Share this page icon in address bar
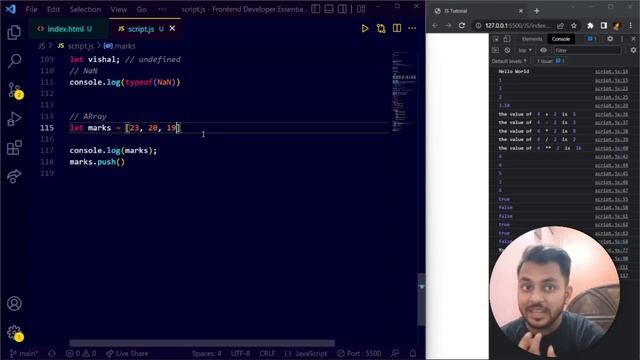 pos(560,25)
